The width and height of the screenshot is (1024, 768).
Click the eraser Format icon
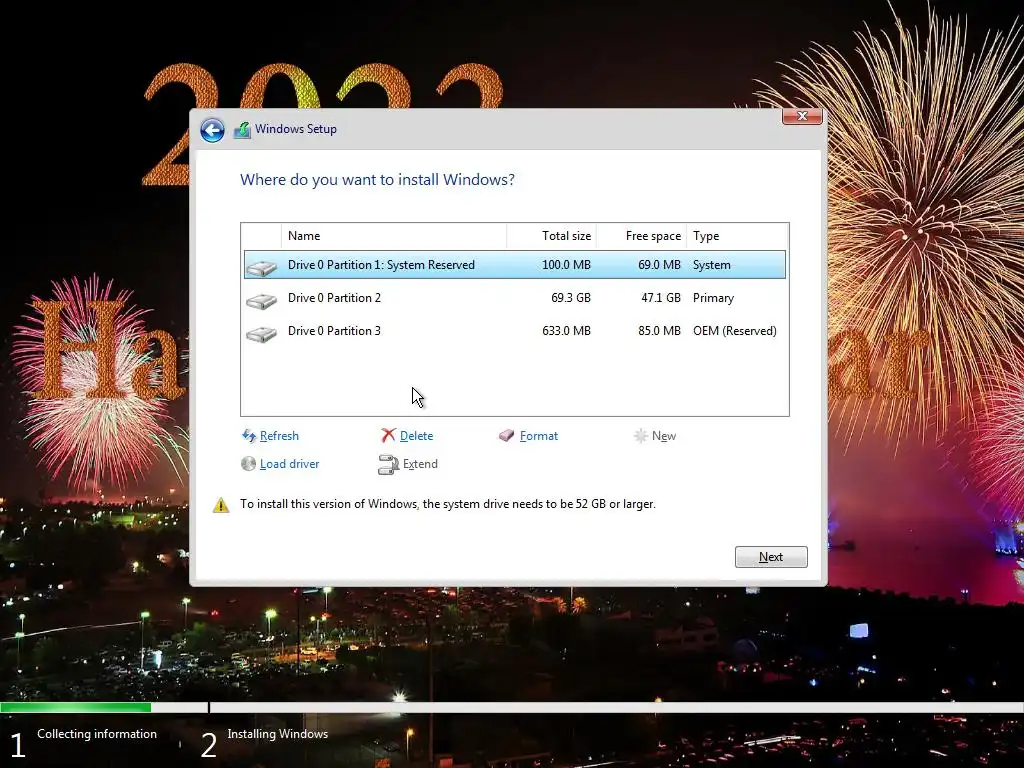pyautogui.click(x=507, y=436)
